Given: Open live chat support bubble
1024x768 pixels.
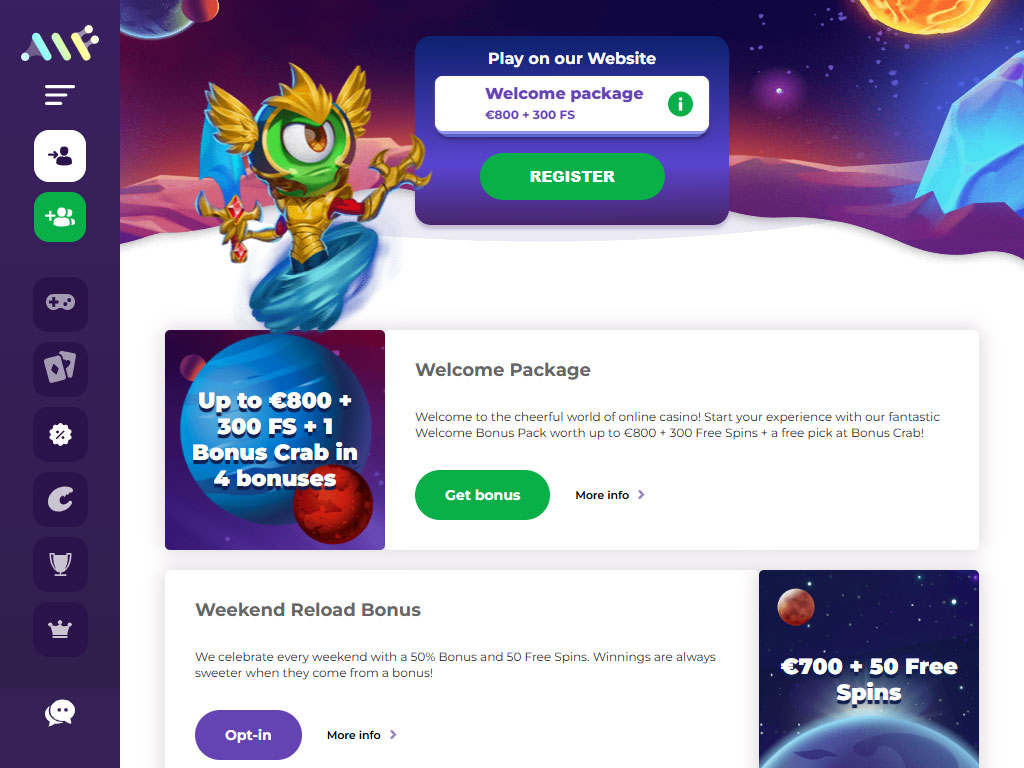Looking at the screenshot, I should 60,712.
